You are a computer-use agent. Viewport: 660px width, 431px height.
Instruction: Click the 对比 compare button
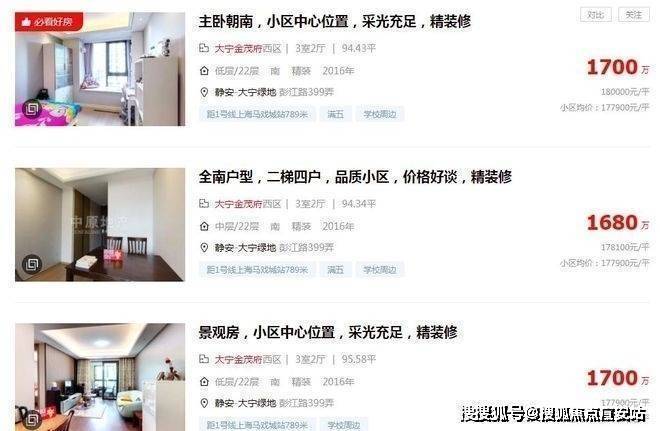[x=596, y=15]
